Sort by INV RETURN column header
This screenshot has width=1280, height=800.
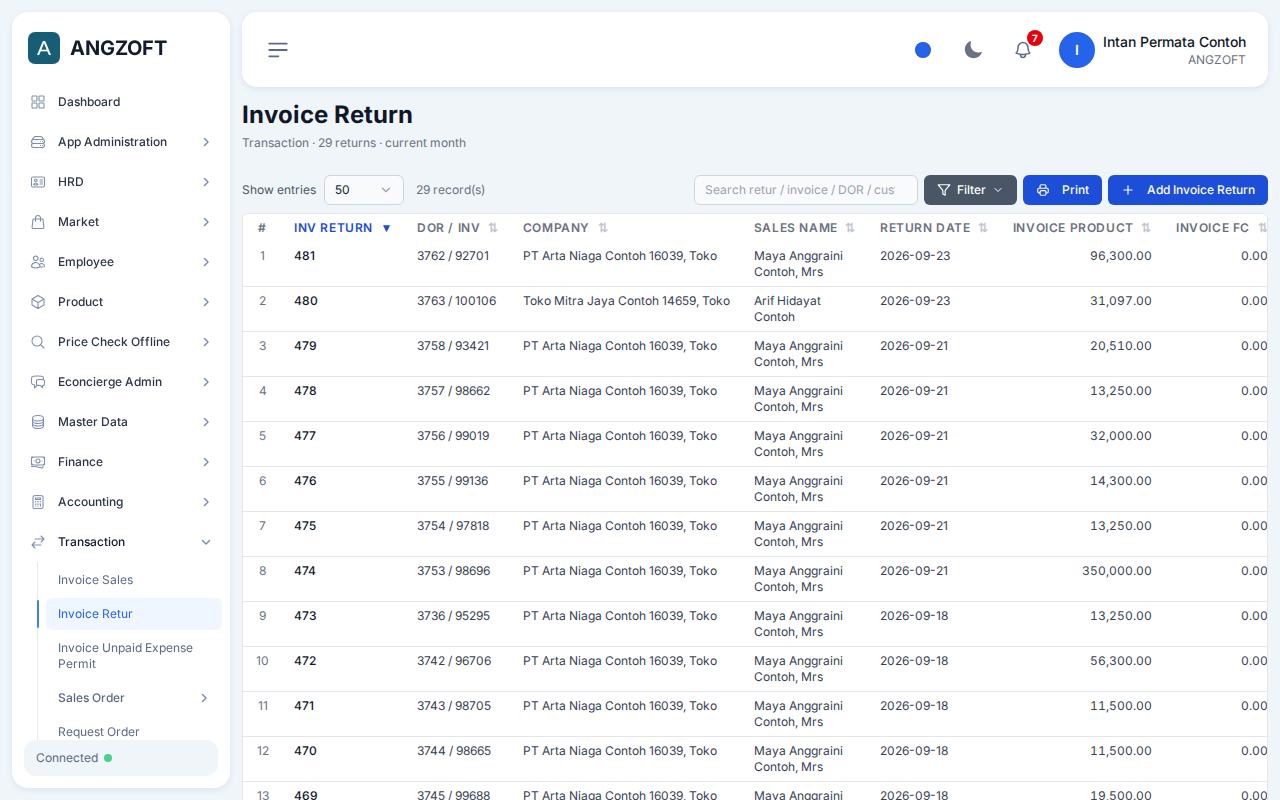pyautogui.click(x=342, y=228)
